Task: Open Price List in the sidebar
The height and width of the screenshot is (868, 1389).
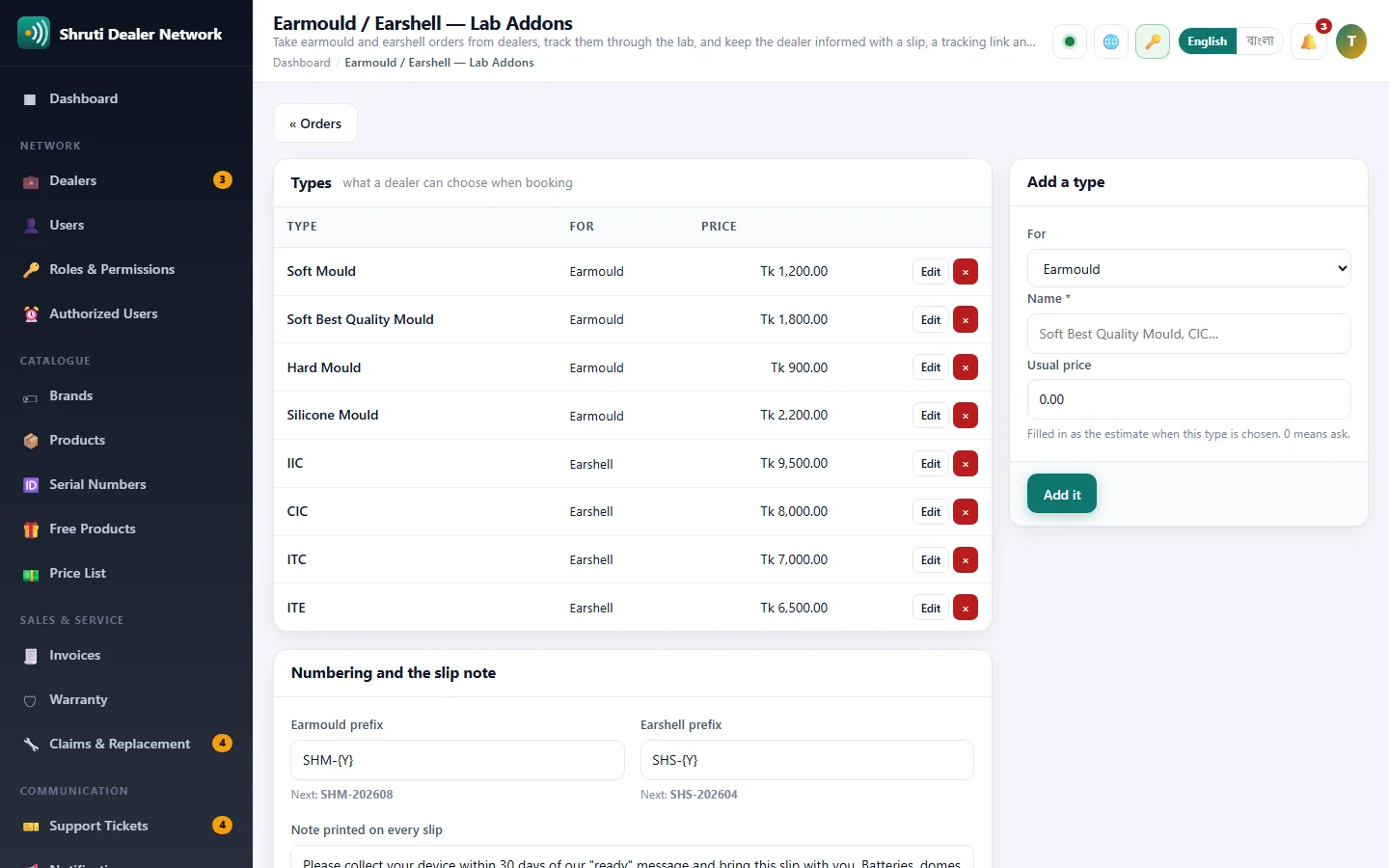Action: click(x=126, y=574)
